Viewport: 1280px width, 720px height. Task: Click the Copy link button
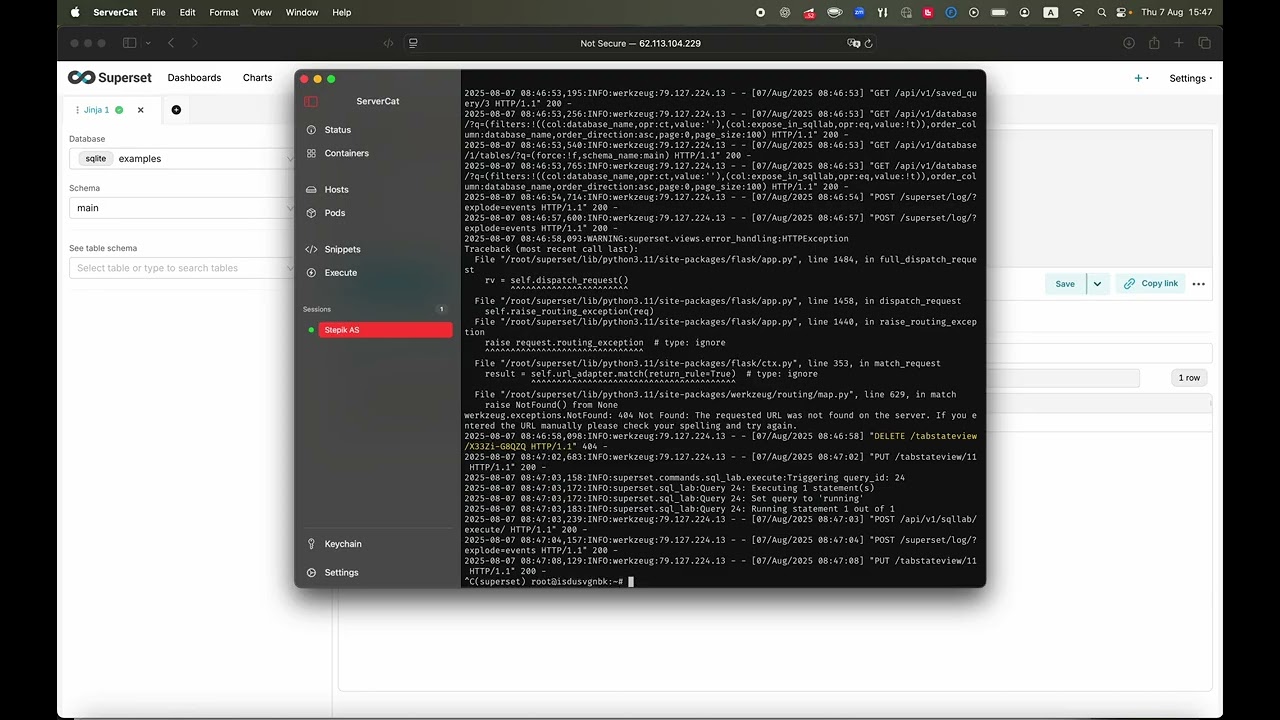[x=1150, y=284]
